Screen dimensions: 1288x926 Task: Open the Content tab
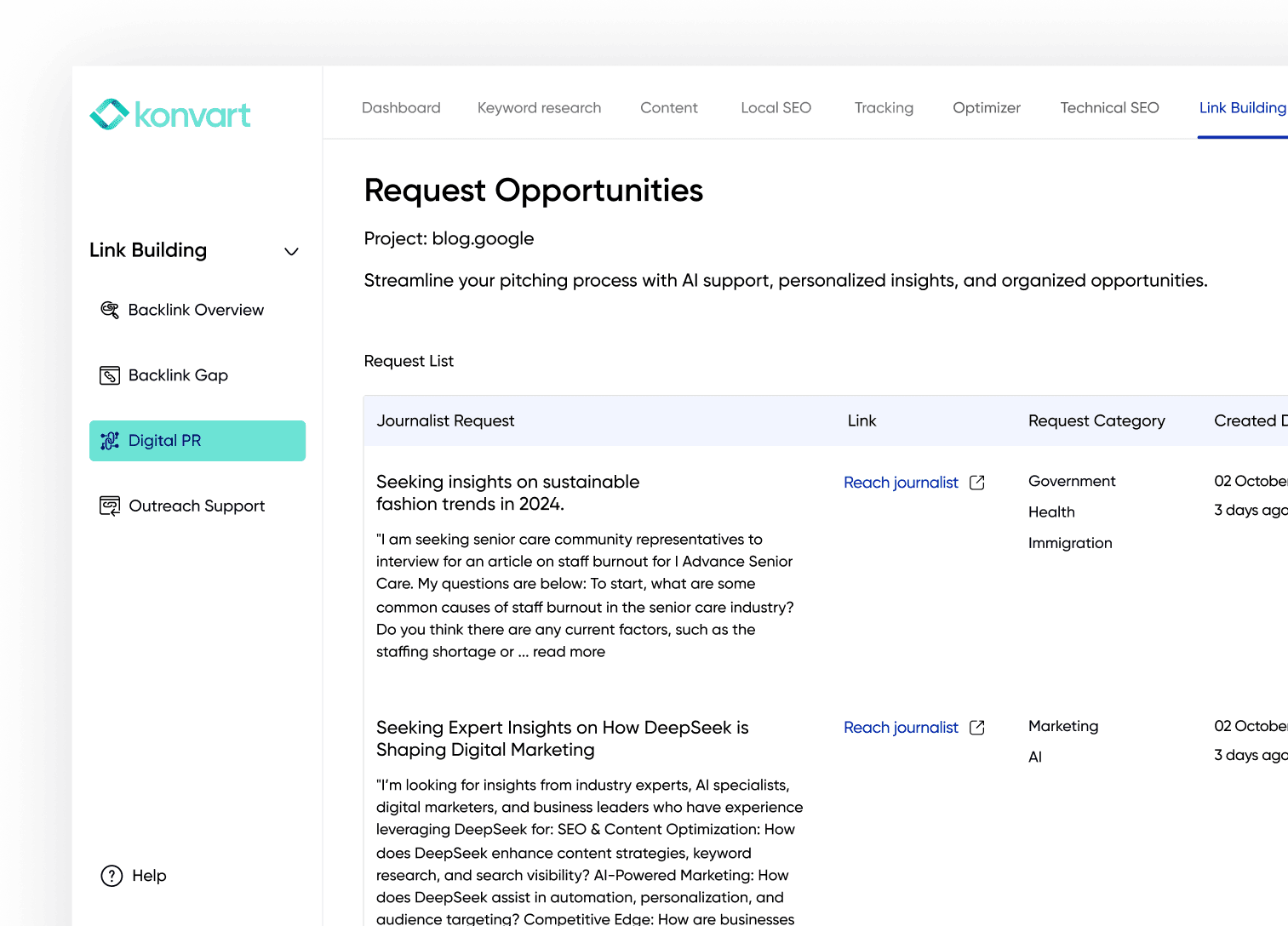668,108
